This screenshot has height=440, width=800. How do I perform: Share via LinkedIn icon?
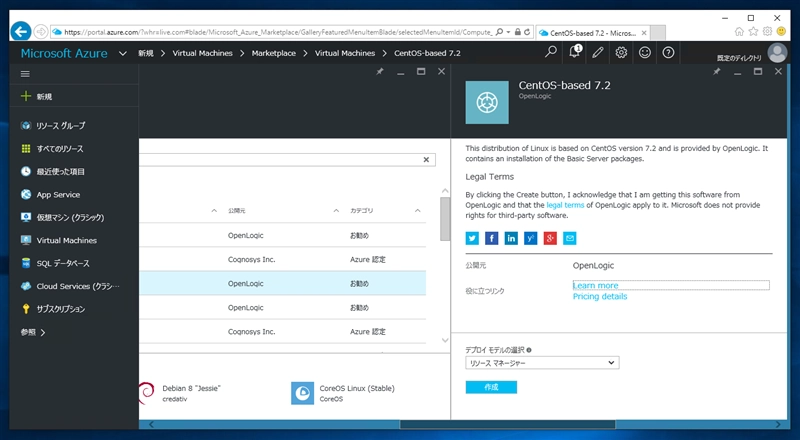point(511,238)
